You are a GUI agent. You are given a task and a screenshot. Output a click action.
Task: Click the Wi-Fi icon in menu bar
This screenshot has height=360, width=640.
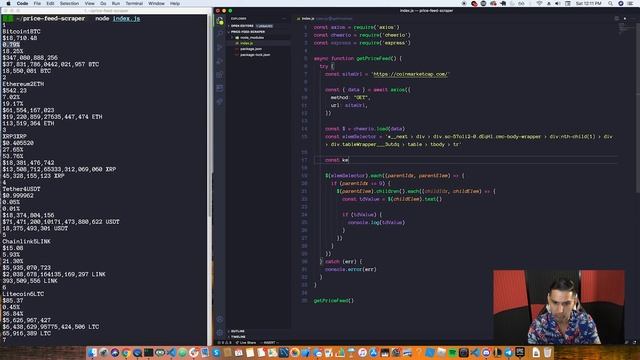(539, 3)
